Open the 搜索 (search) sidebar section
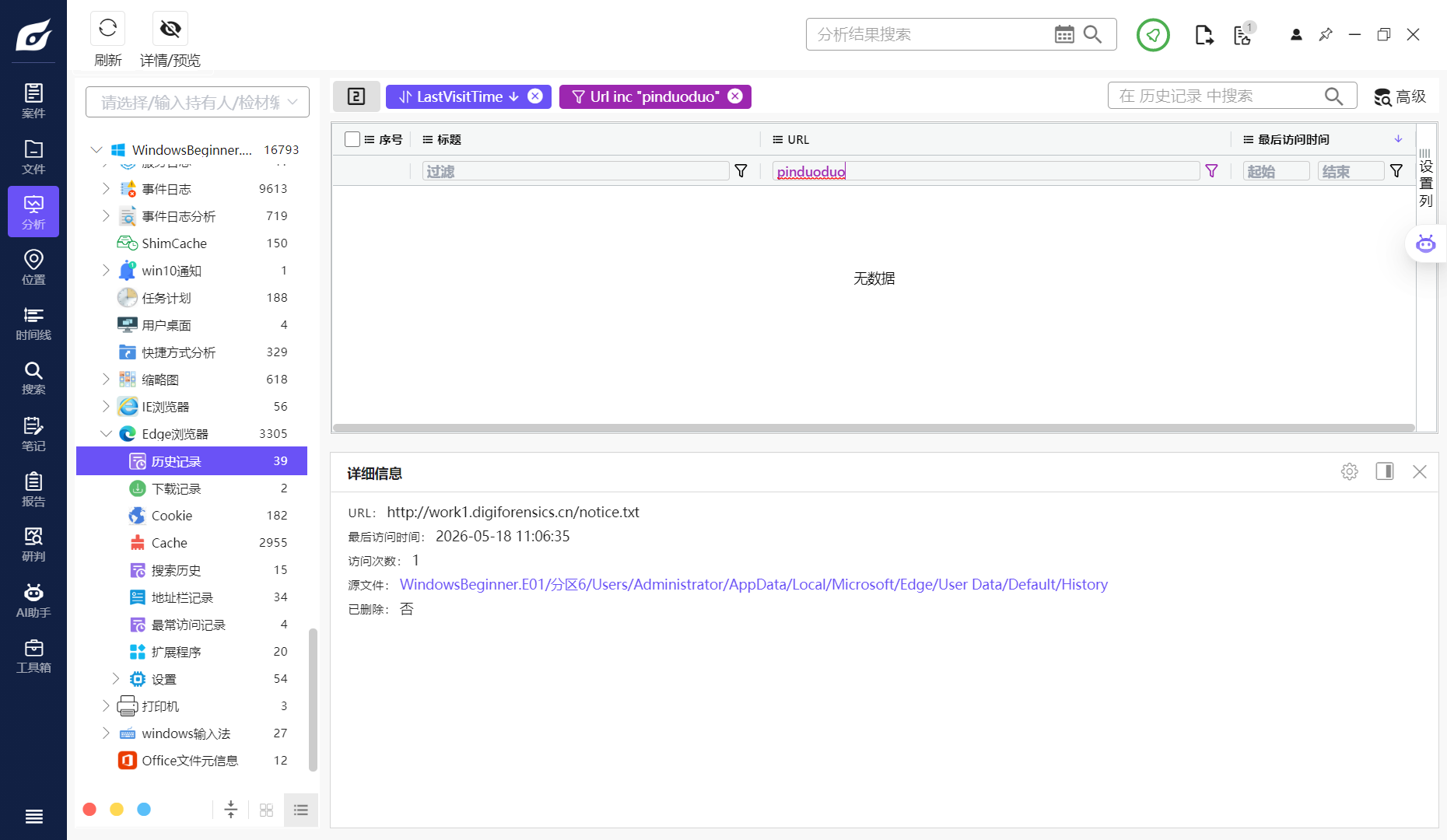This screenshot has width=1447, height=840. click(x=33, y=378)
